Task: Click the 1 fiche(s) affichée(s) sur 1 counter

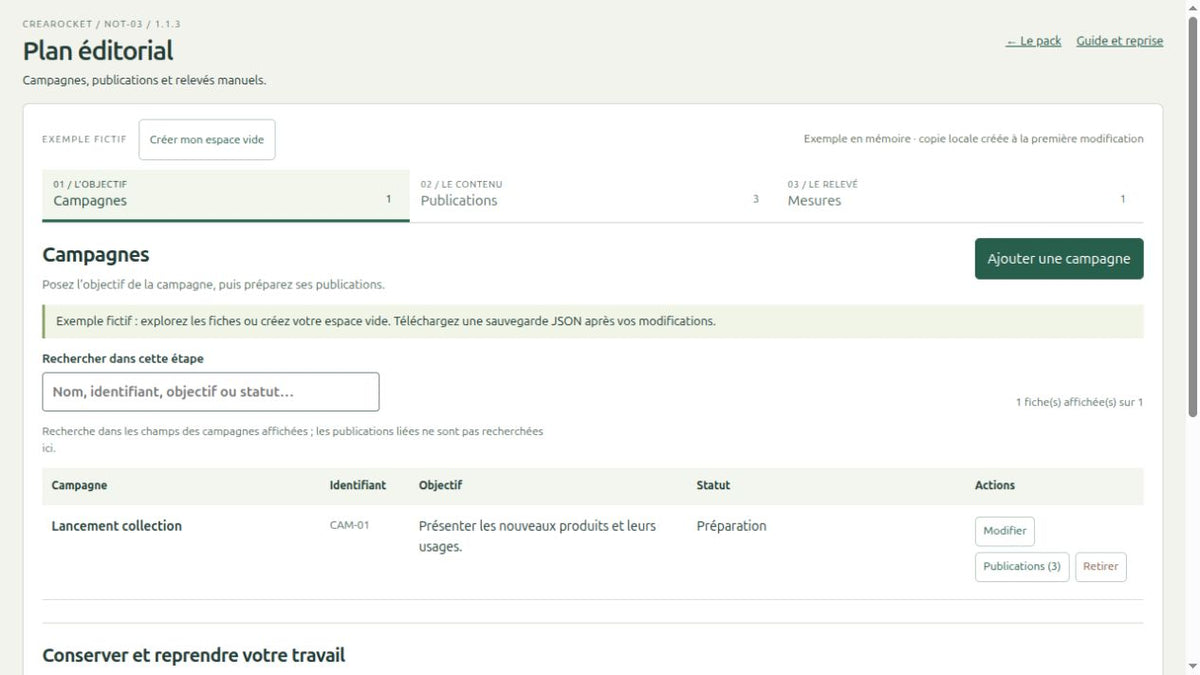Action: (1080, 402)
